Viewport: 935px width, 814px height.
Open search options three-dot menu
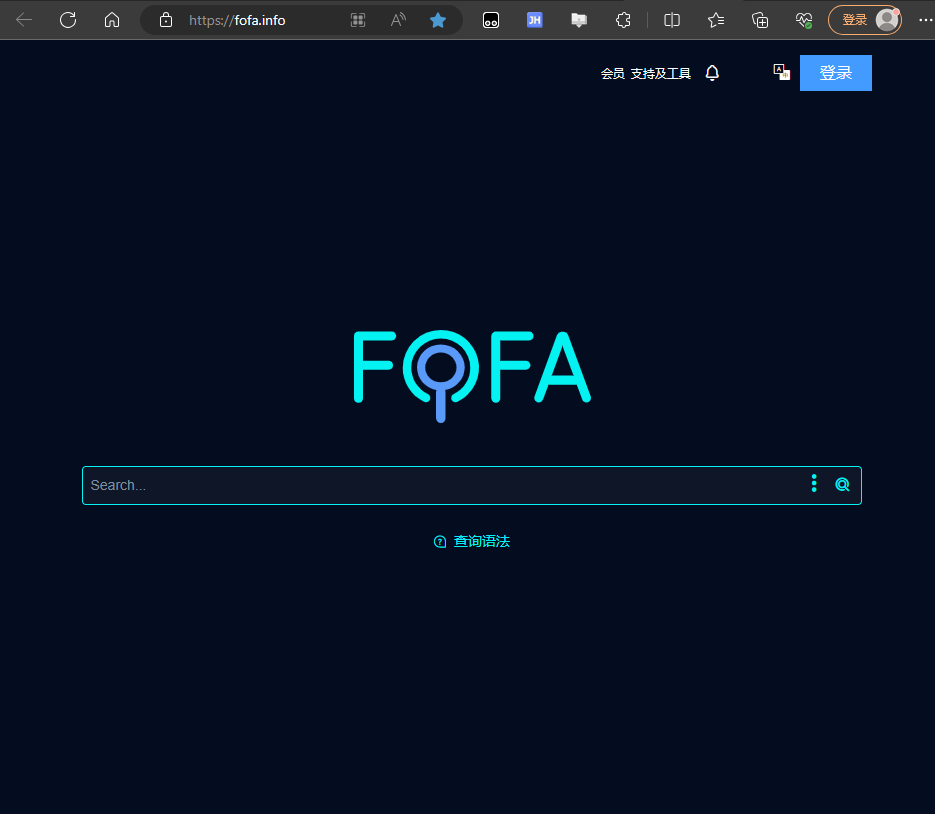tap(814, 484)
